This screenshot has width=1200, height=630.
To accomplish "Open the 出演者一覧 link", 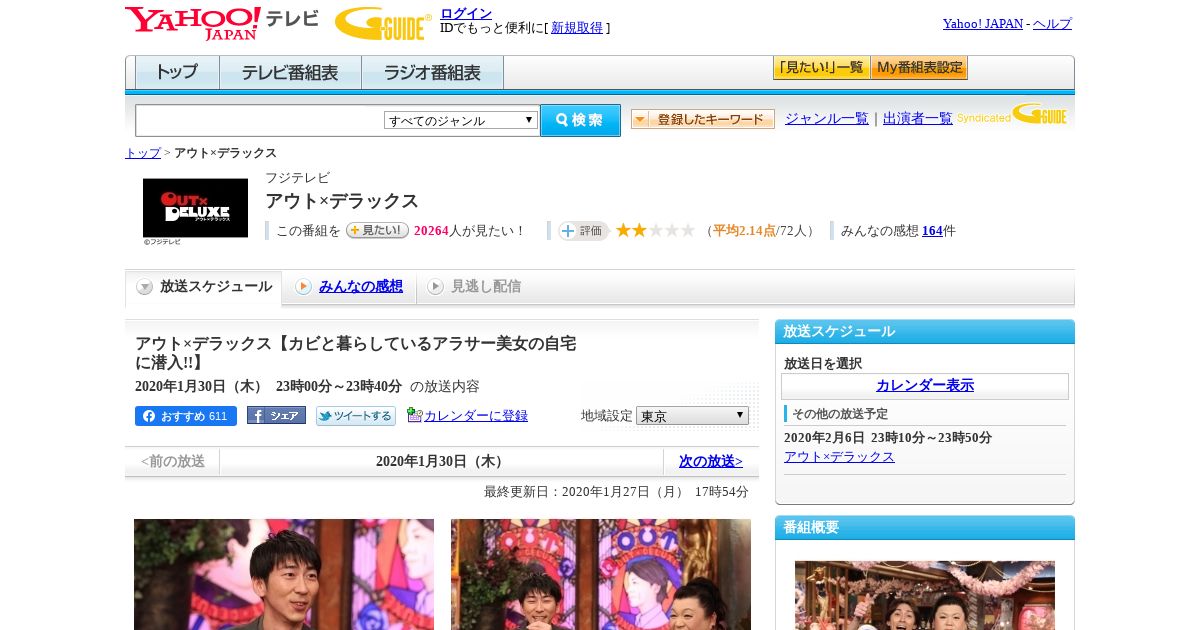I will point(918,119).
